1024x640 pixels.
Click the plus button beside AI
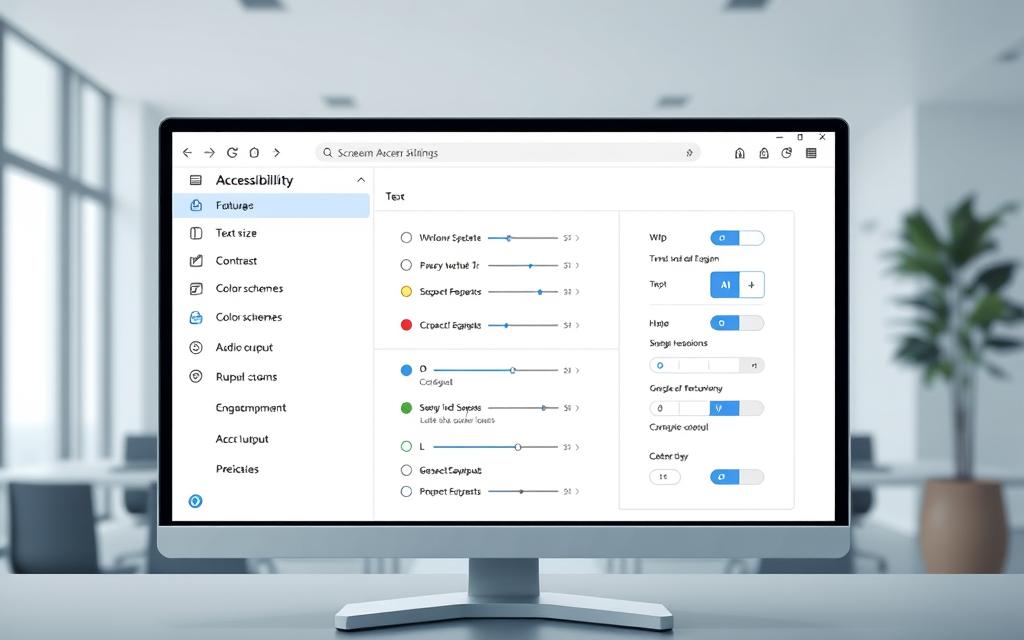click(751, 285)
